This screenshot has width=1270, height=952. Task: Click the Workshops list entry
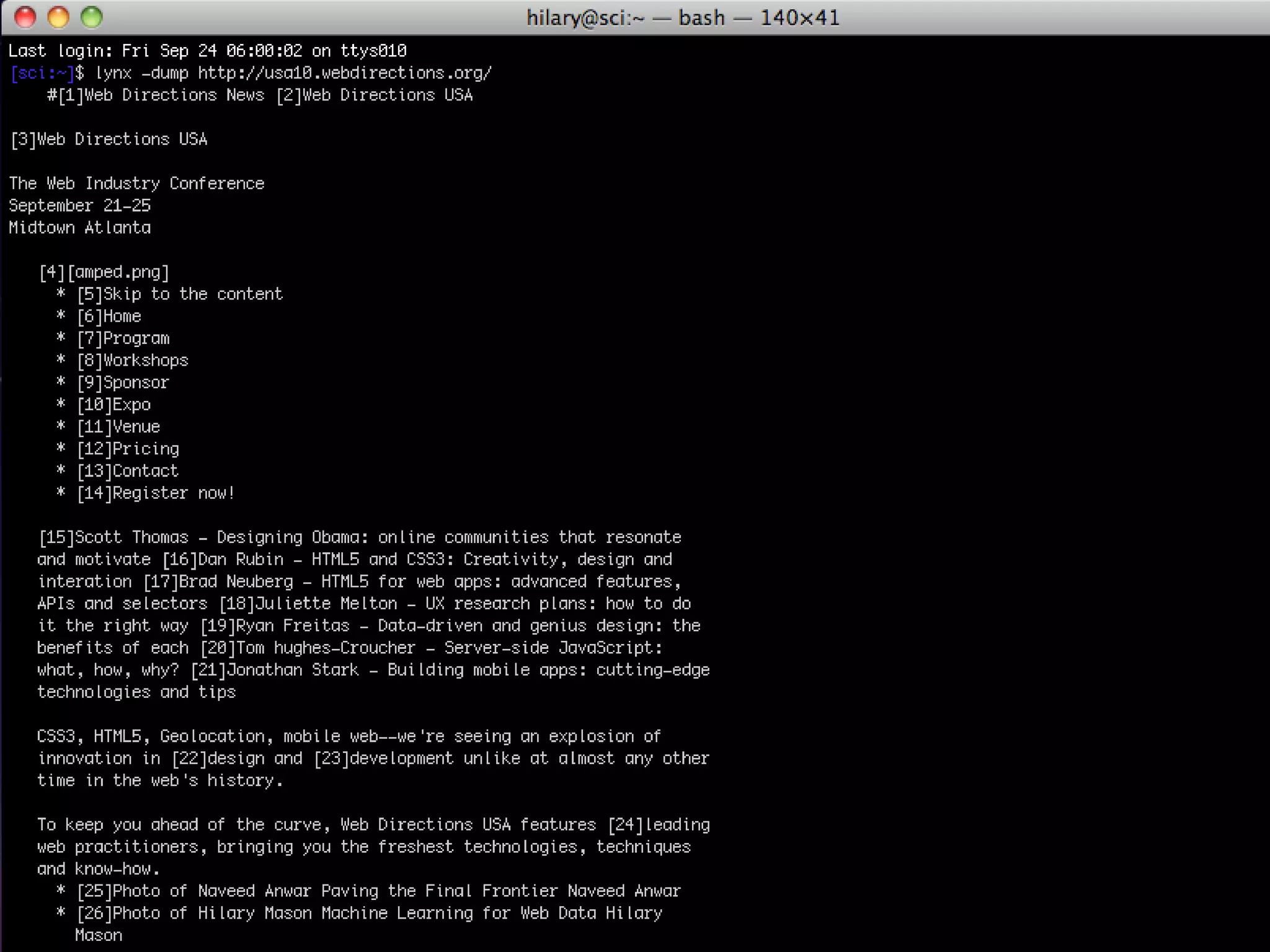tap(145, 361)
